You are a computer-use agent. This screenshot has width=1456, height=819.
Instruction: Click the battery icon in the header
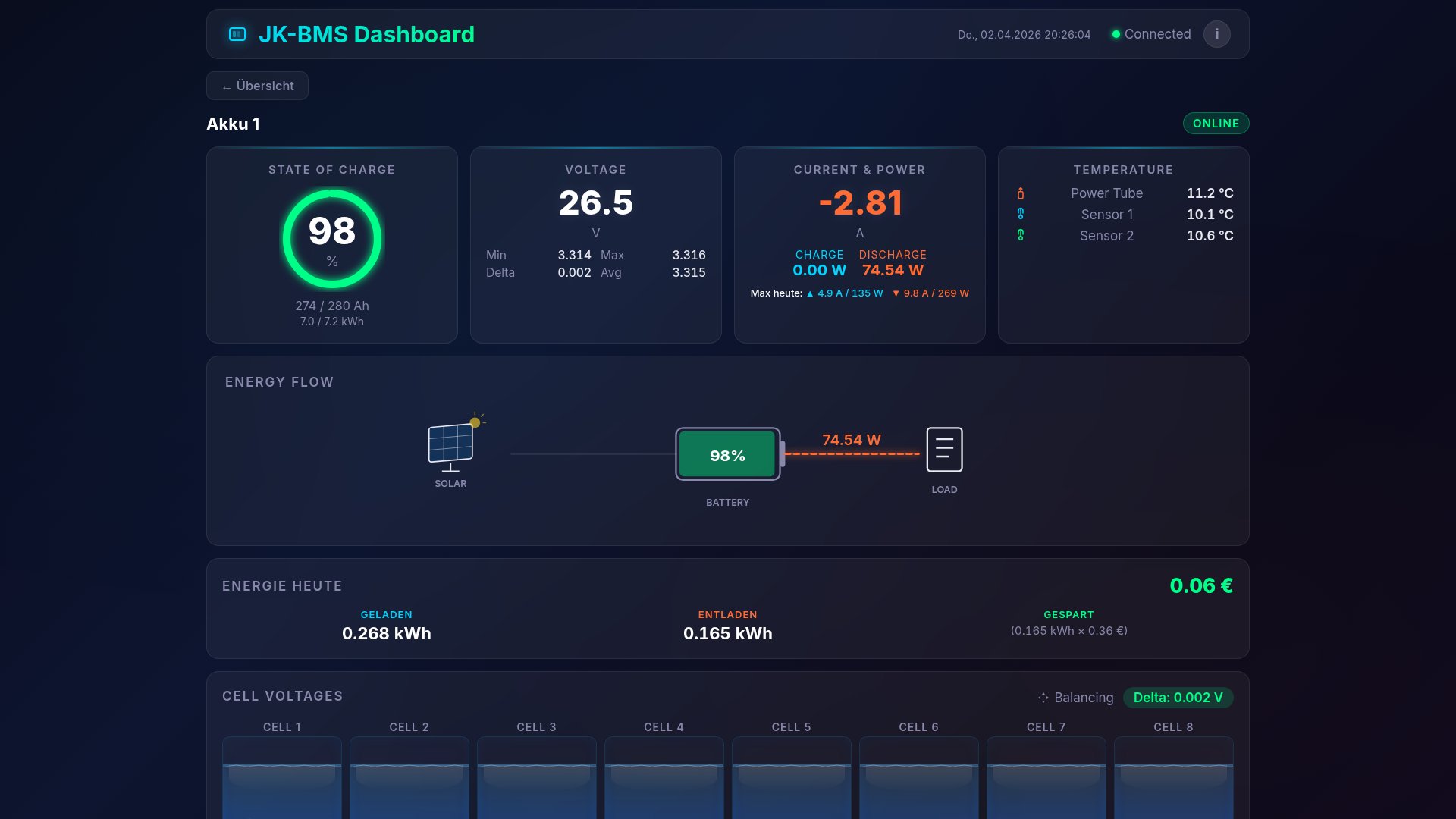point(236,33)
